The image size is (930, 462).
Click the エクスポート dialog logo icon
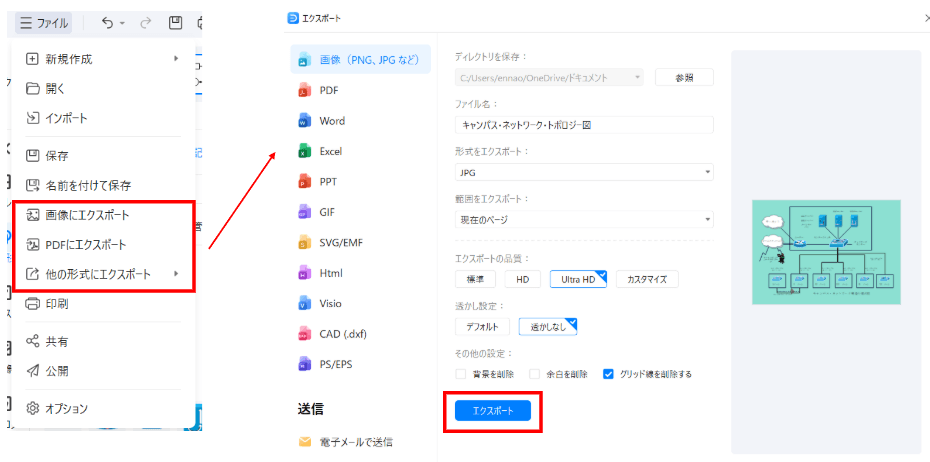(x=292, y=19)
